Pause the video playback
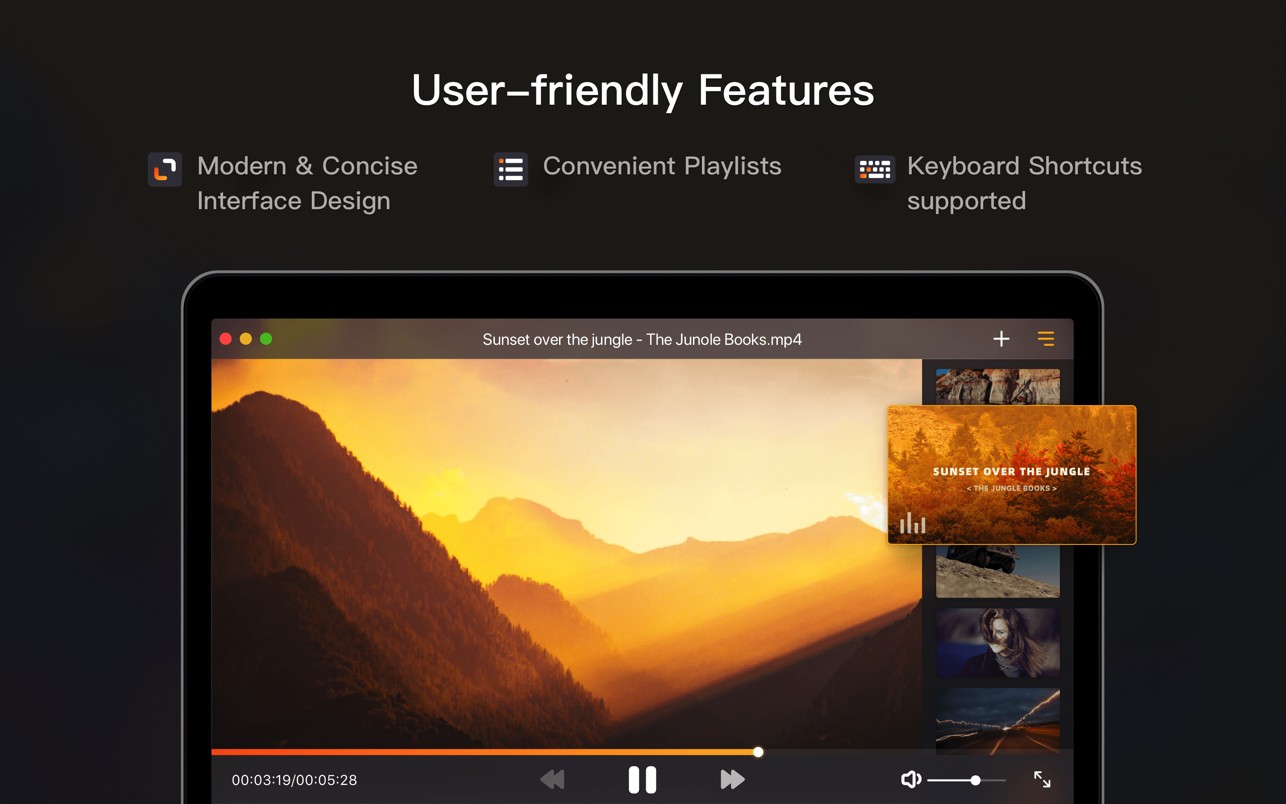Image resolution: width=1286 pixels, height=804 pixels. (642, 779)
